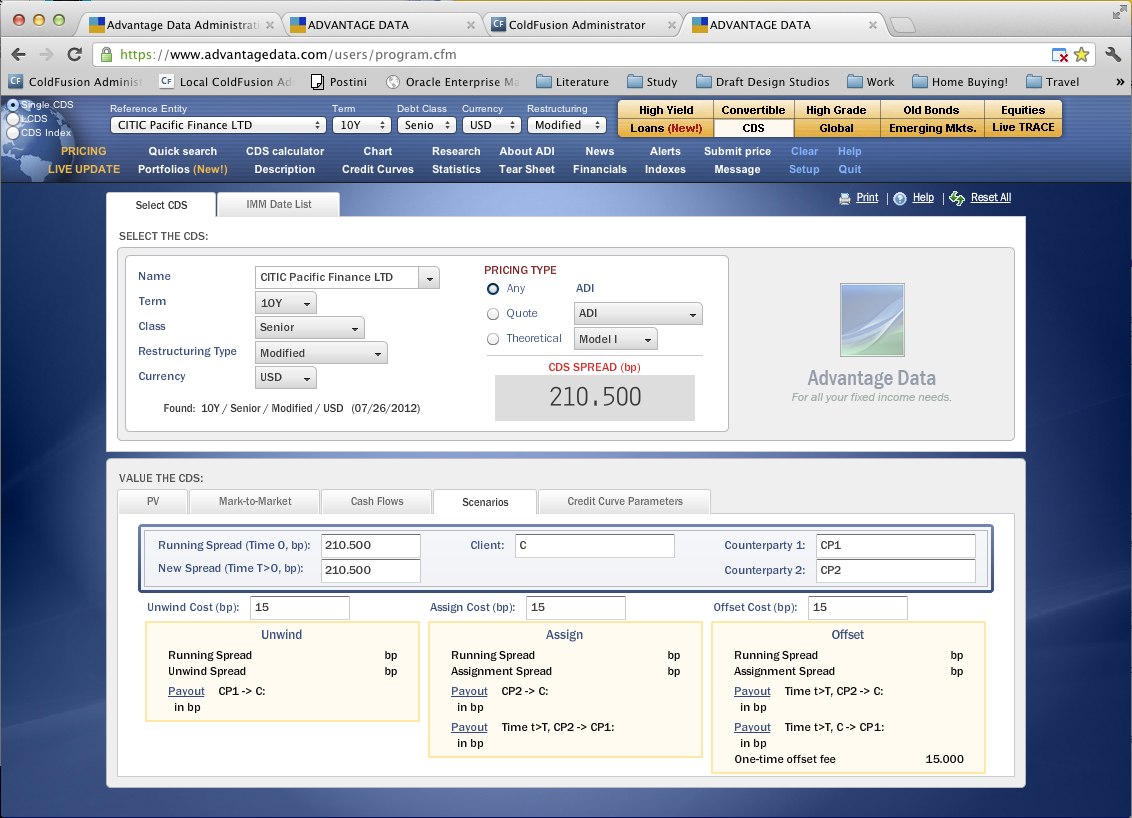Viewport: 1132px width, 818px height.
Task: Open a new browser tab
Action: pyautogui.click(x=902, y=25)
